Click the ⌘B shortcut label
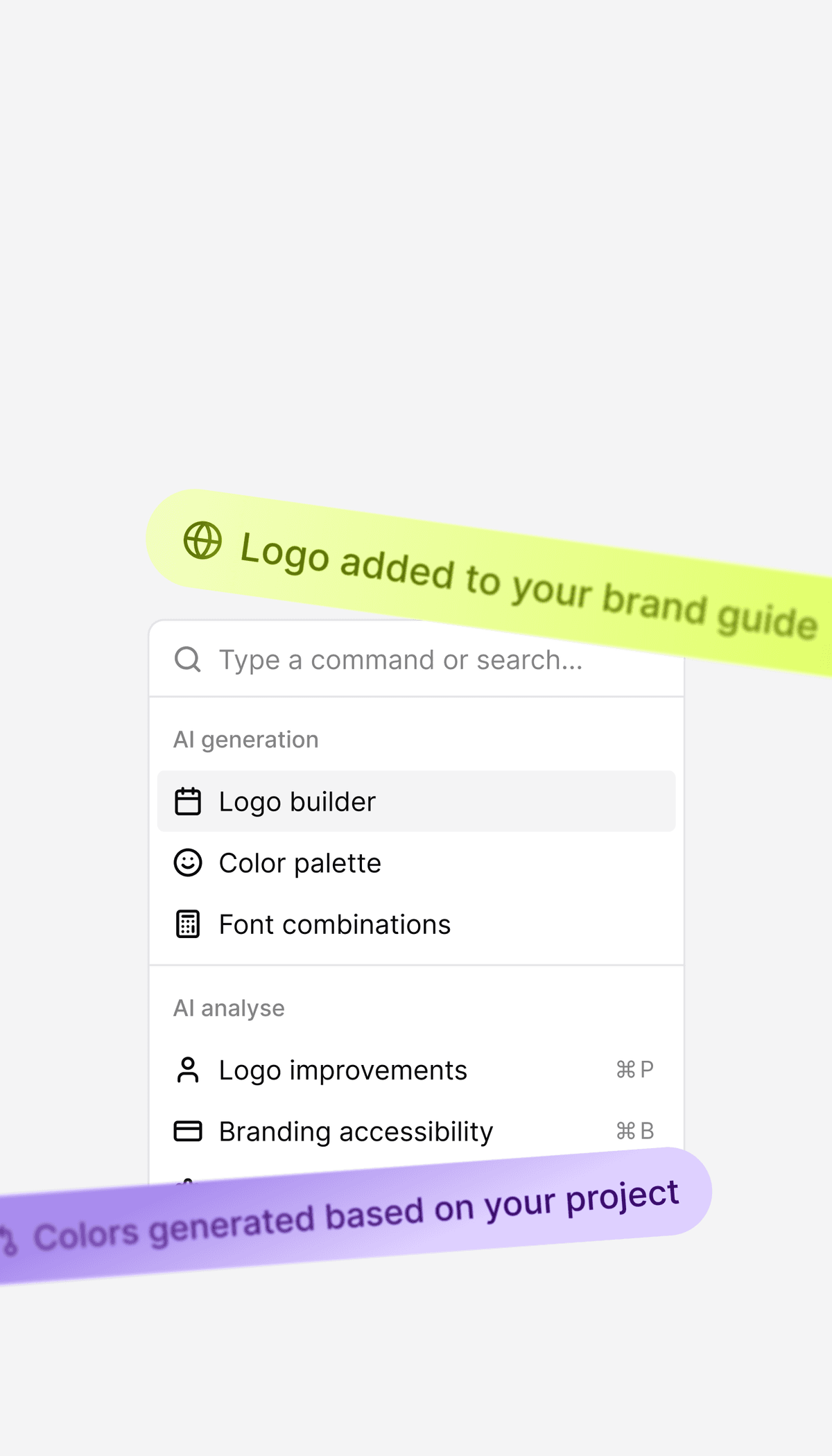Viewport: 832px width, 1456px height. 635,1132
